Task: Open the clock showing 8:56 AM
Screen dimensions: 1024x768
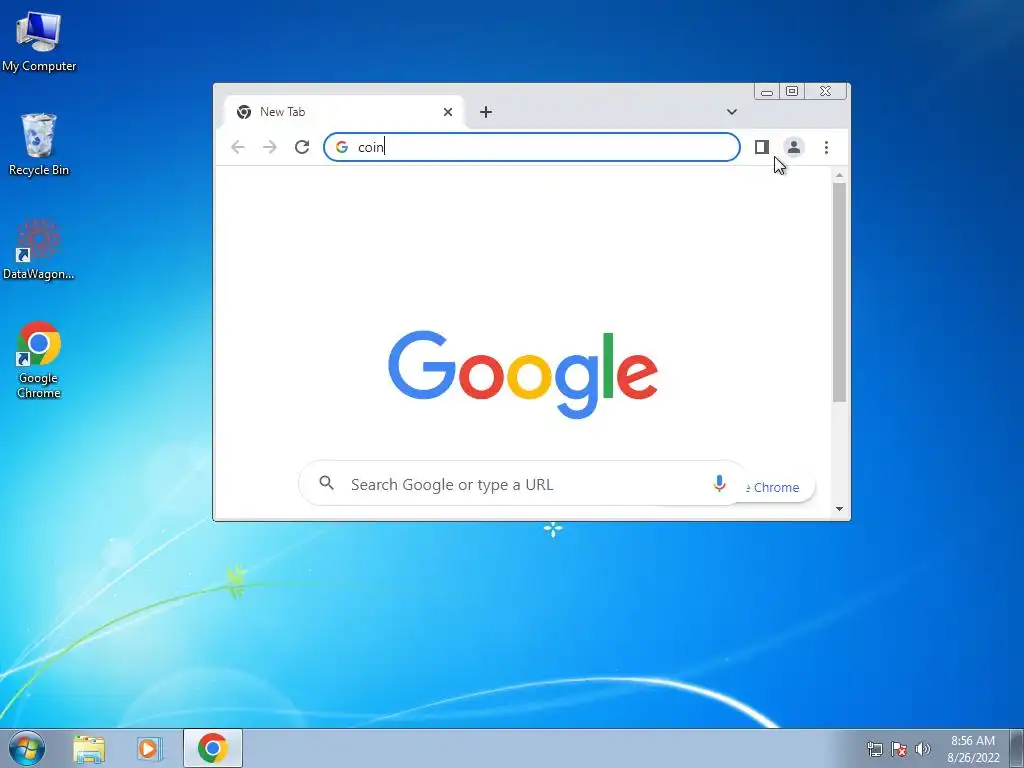Action: (973, 749)
